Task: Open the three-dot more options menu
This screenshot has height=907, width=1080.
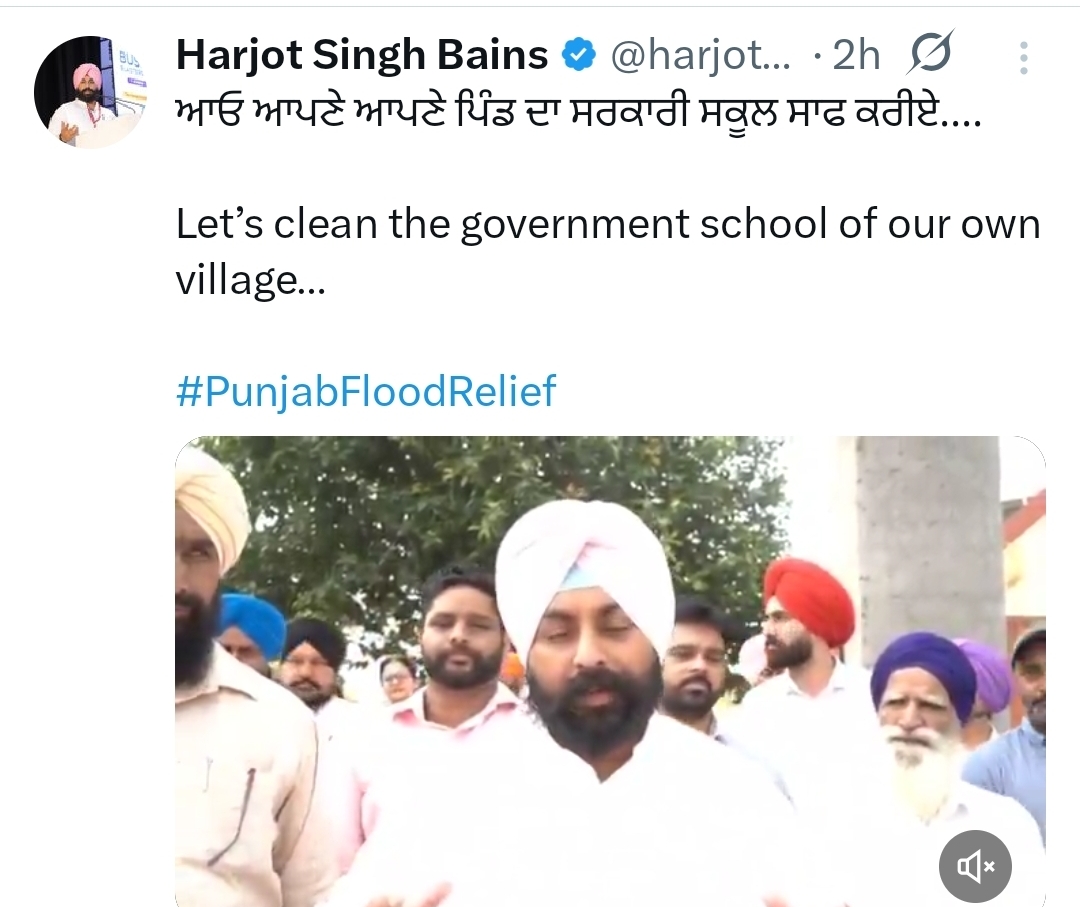Action: [1024, 58]
